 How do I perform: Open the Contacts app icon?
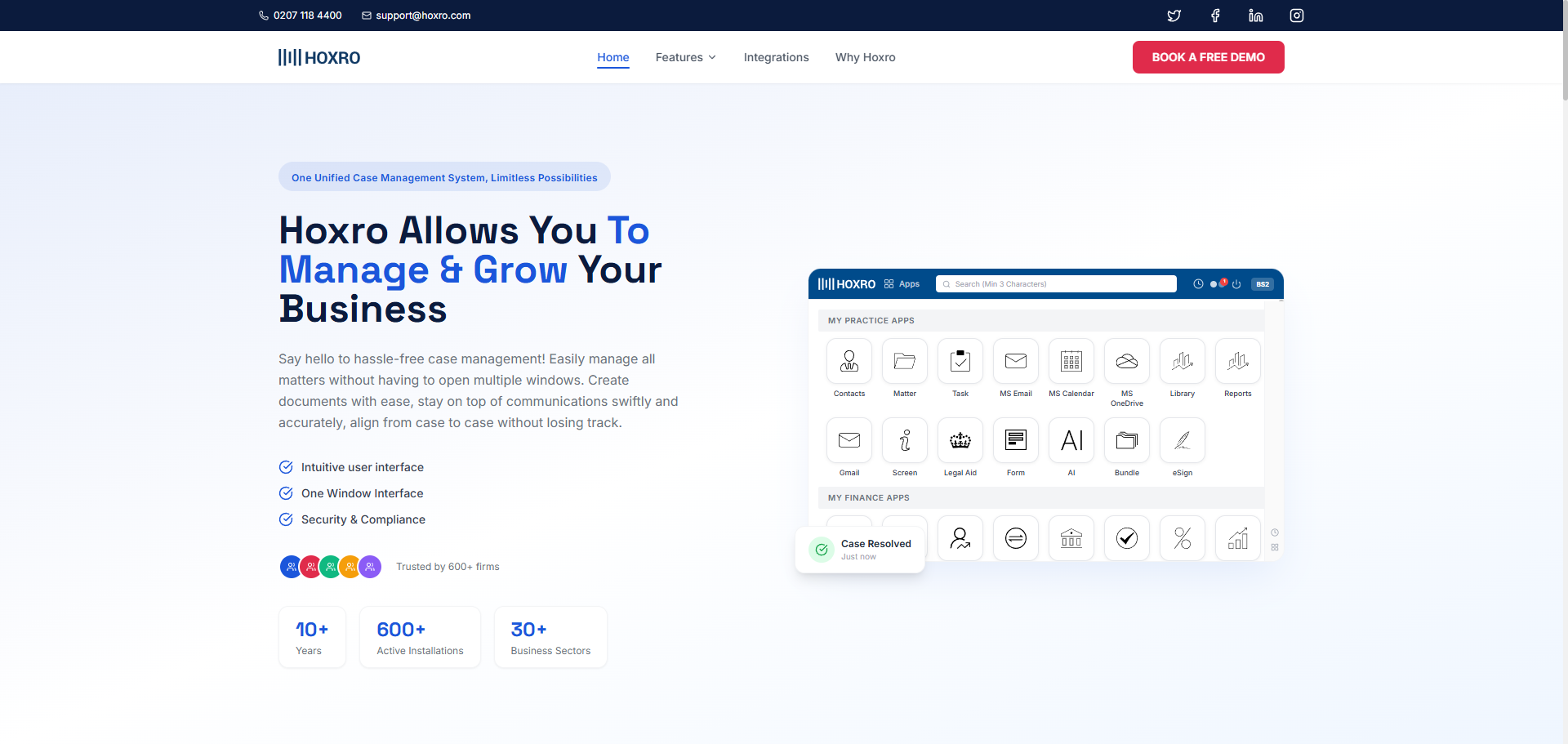click(x=849, y=361)
